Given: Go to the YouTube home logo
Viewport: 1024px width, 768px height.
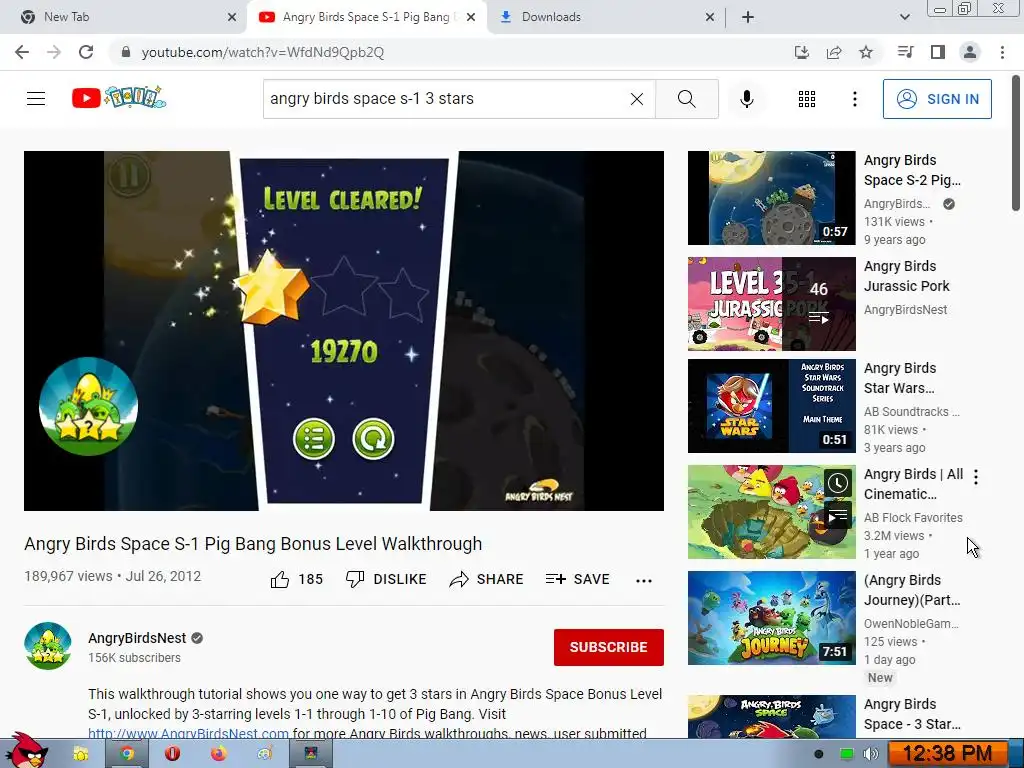Looking at the screenshot, I should [119, 98].
